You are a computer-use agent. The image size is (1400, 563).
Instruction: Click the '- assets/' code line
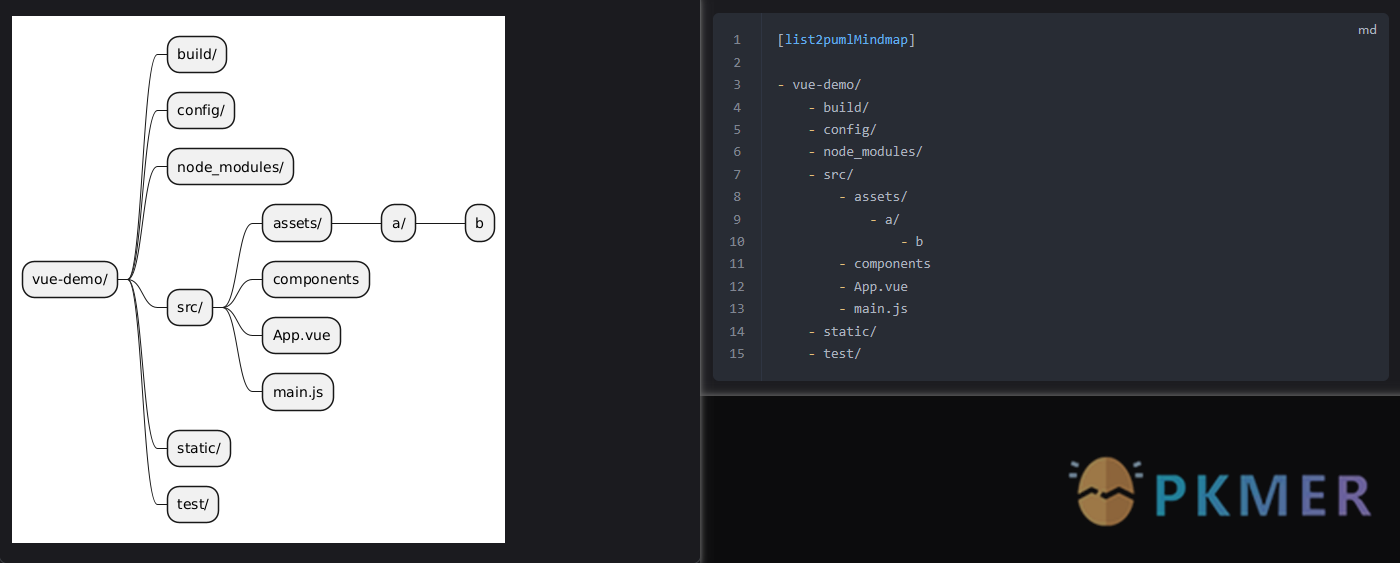[873, 196]
